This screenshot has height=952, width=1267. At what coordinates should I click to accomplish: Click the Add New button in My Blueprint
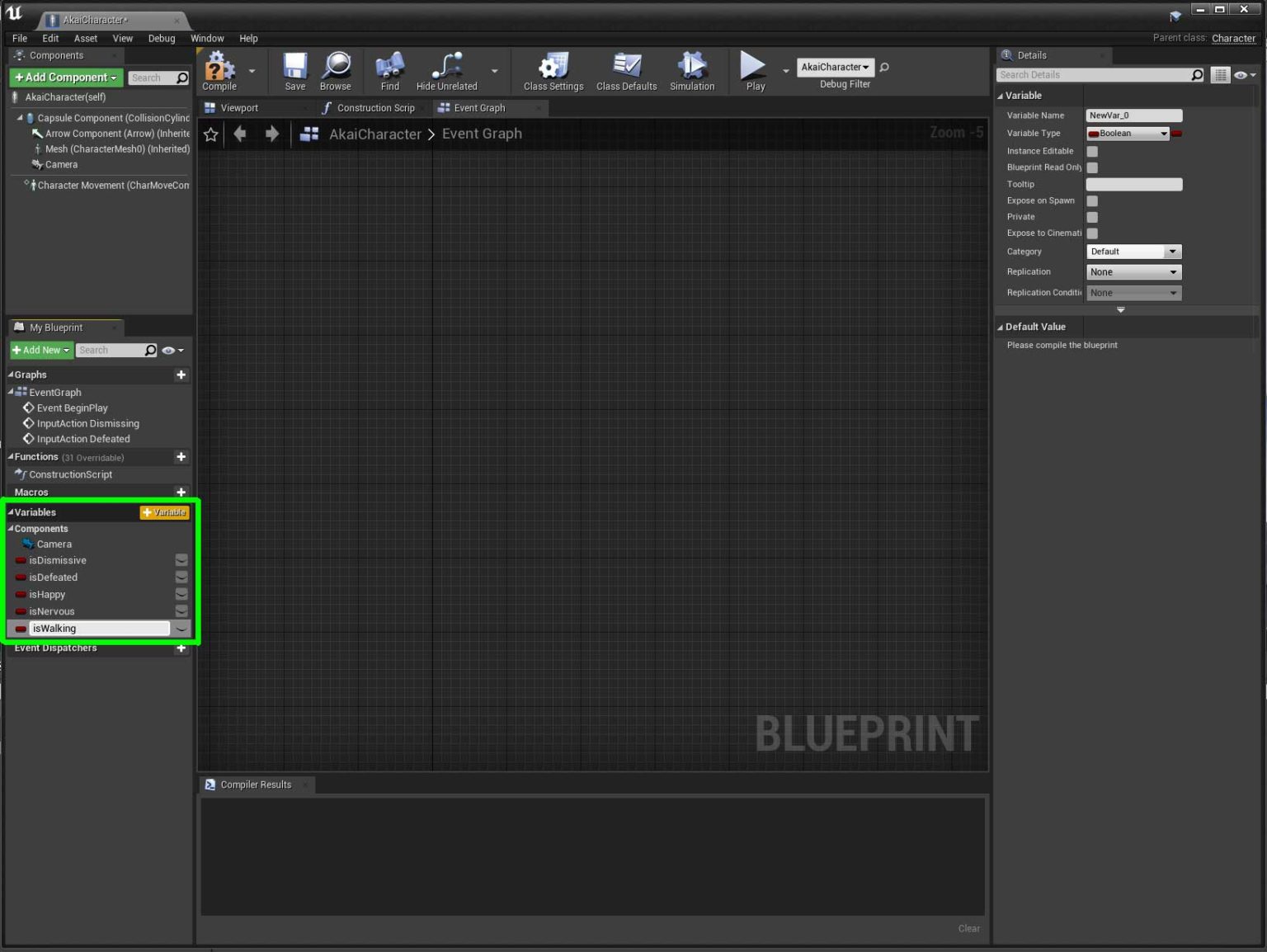click(x=40, y=350)
